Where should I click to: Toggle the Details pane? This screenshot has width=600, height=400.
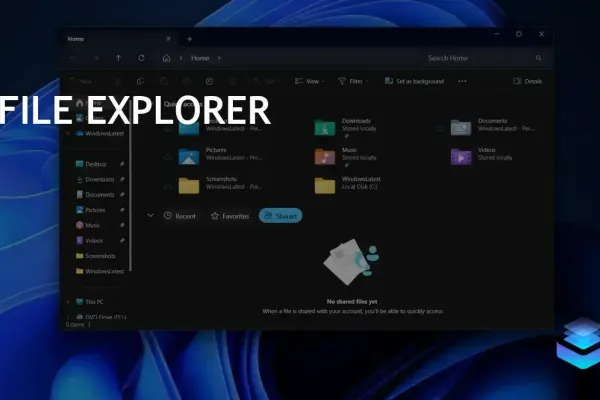(527, 81)
